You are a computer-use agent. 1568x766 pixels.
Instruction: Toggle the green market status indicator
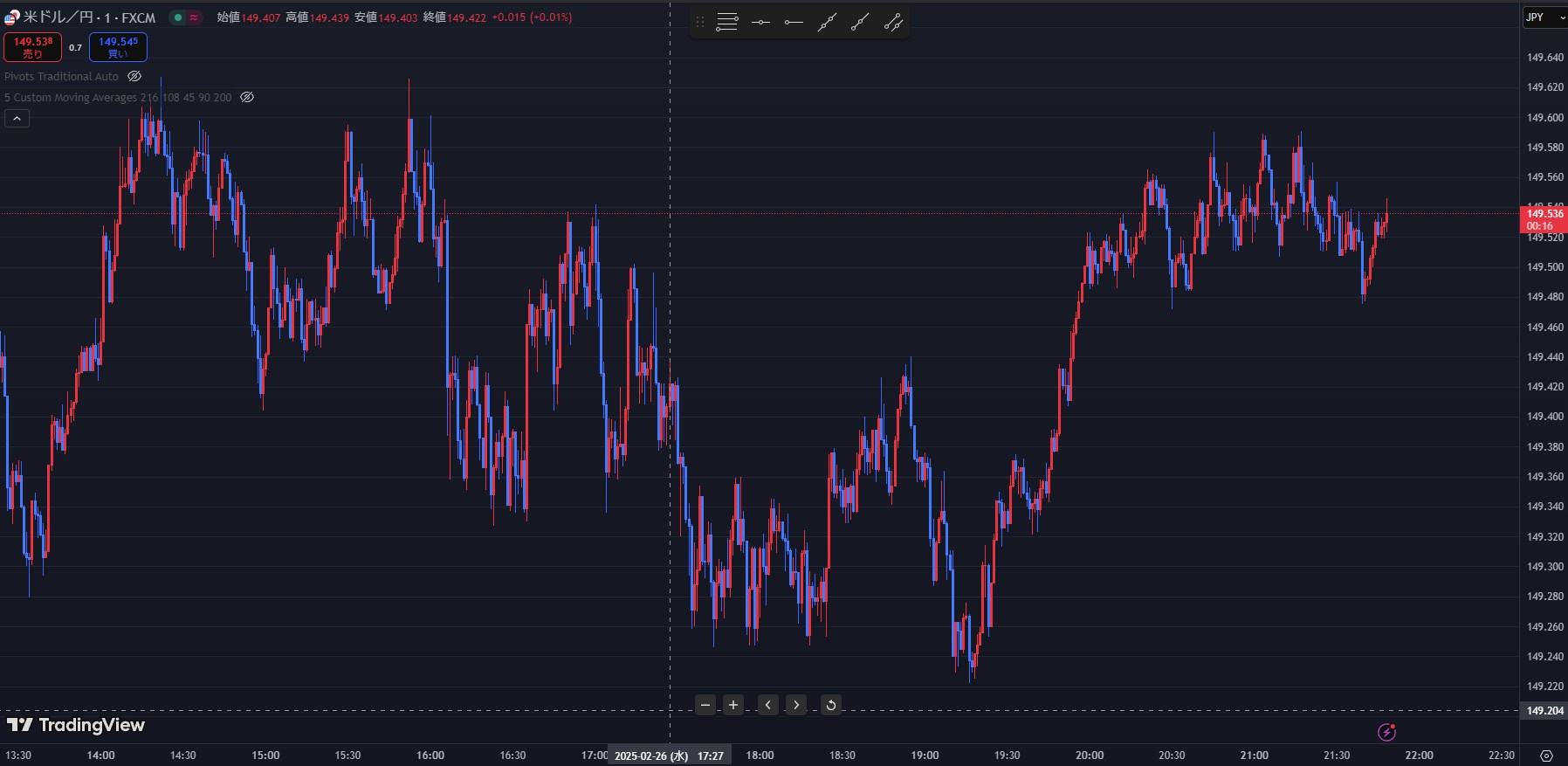tap(178, 17)
